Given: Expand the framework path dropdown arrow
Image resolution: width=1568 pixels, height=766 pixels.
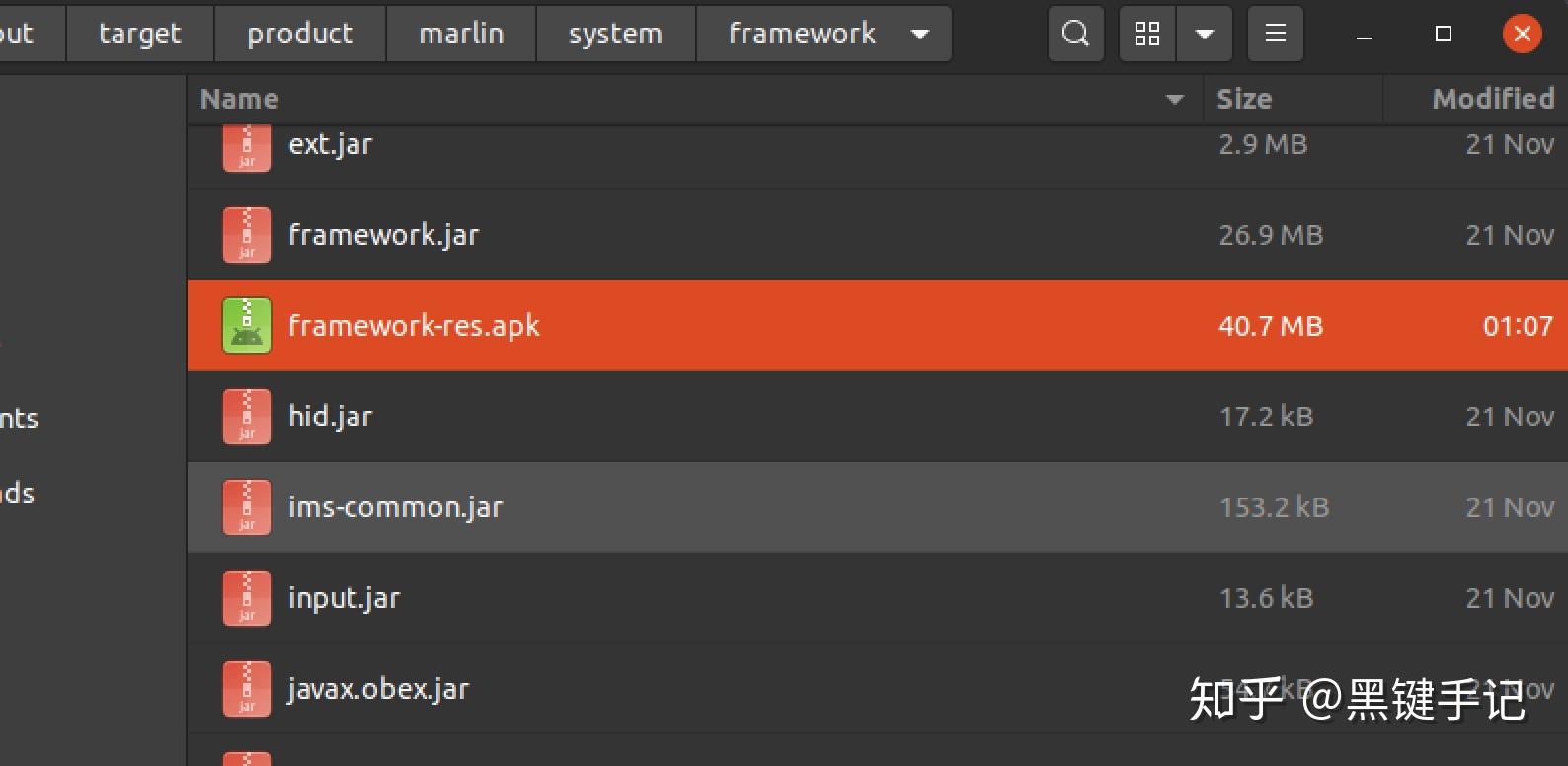Looking at the screenshot, I should (920, 35).
